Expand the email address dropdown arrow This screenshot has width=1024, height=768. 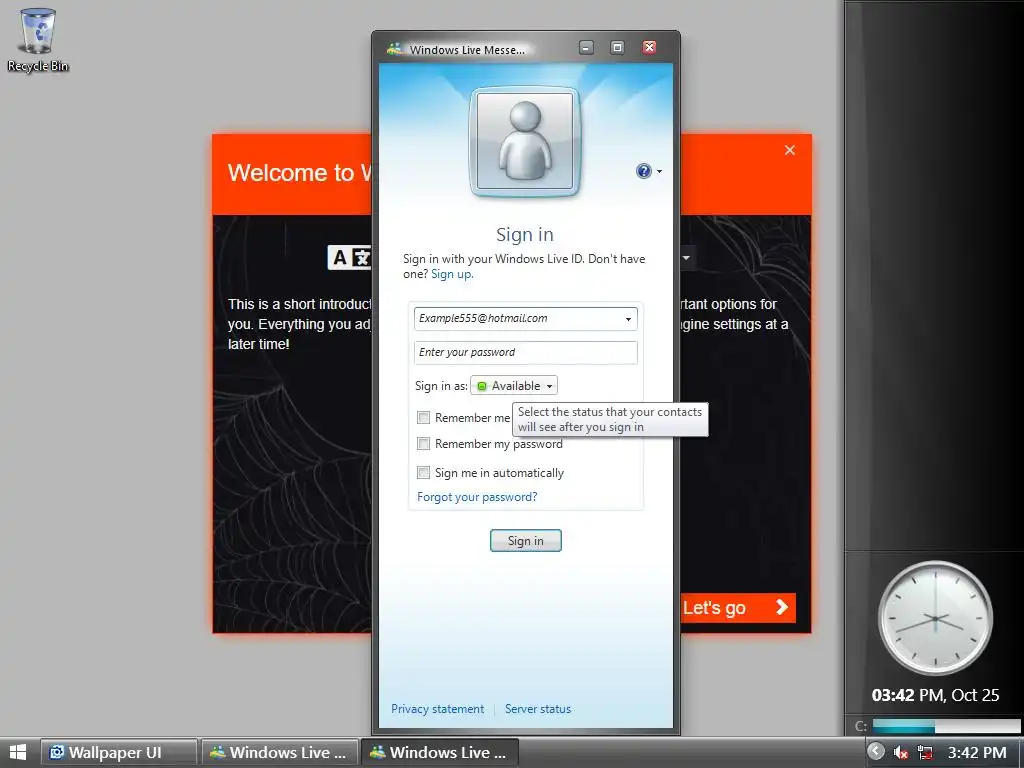click(x=628, y=319)
